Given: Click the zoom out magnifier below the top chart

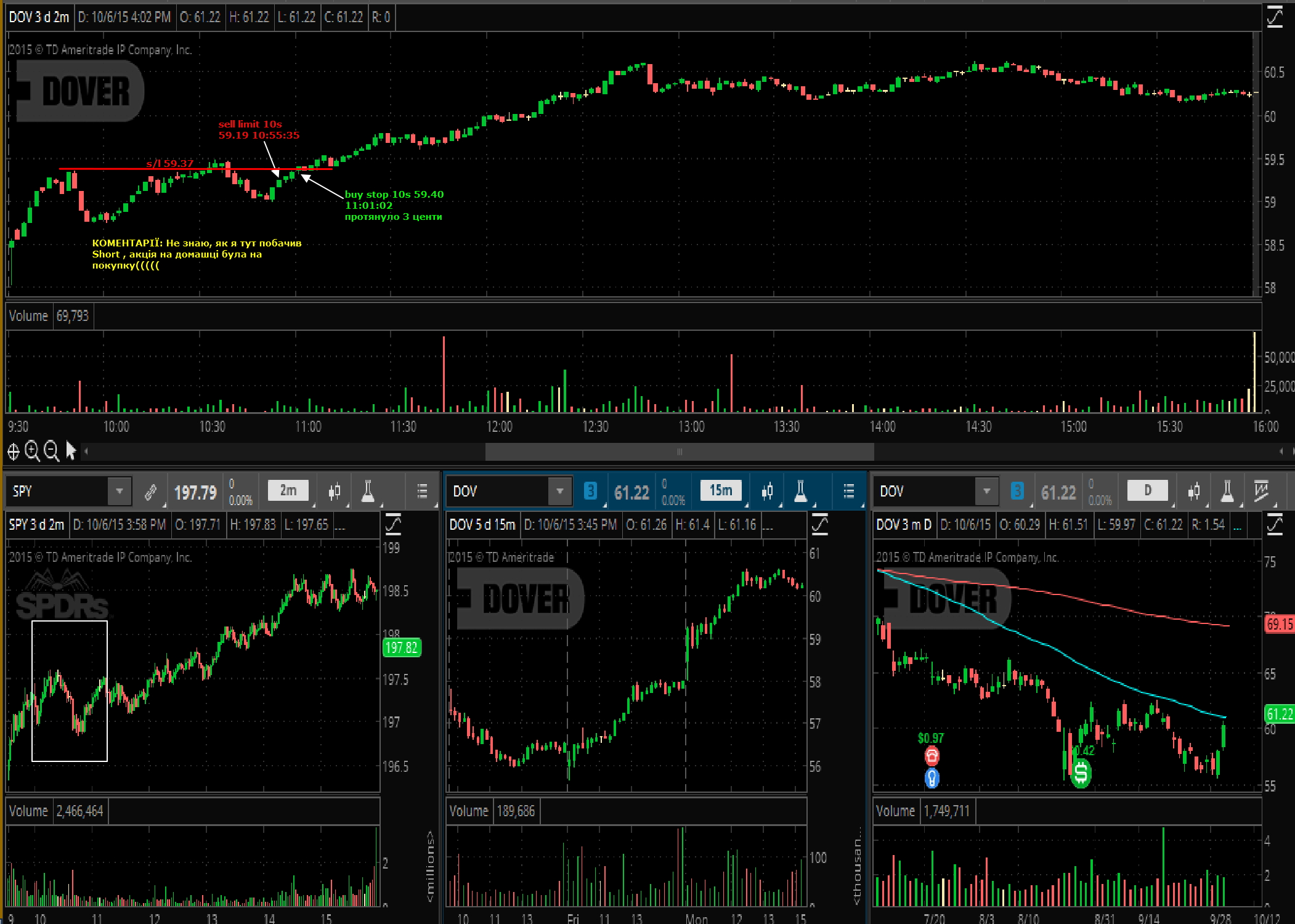Looking at the screenshot, I should [x=52, y=452].
